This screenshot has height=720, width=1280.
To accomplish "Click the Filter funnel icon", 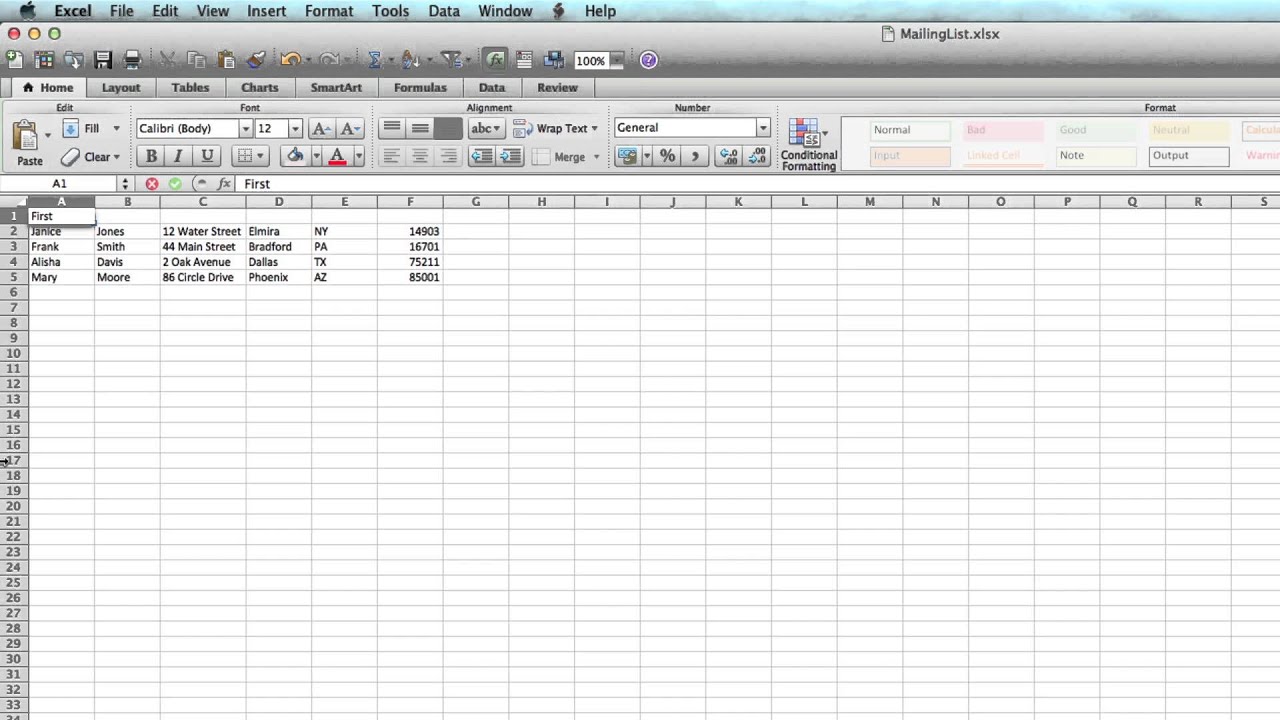I will pyautogui.click(x=450, y=60).
